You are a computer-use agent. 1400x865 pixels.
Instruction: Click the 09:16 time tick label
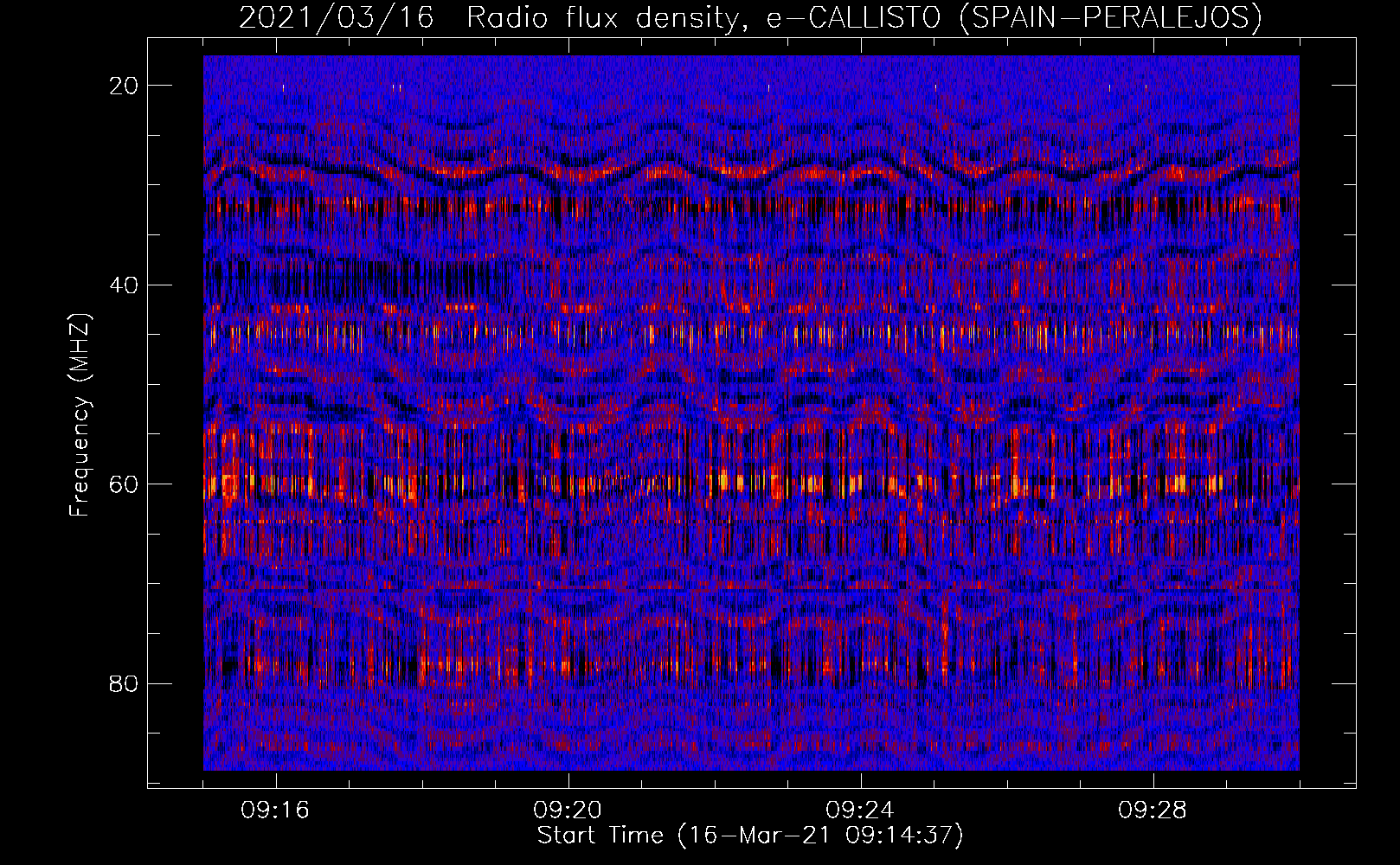pyautogui.click(x=275, y=811)
